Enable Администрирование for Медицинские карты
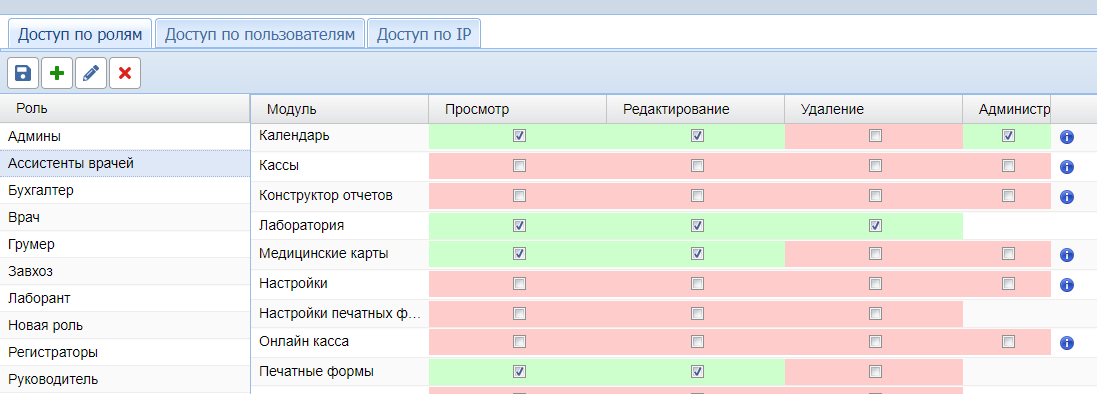1097x394 pixels. coord(1008,253)
